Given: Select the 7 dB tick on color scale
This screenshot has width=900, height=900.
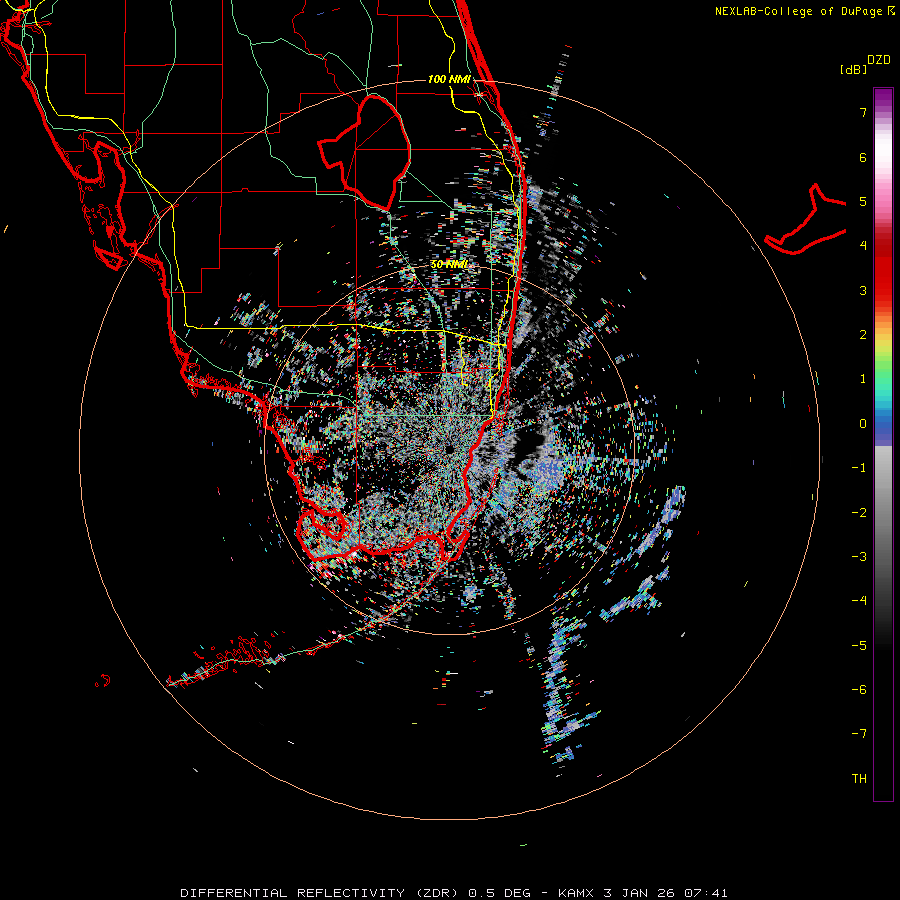Looking at the screenshot, I should [863, 112].
